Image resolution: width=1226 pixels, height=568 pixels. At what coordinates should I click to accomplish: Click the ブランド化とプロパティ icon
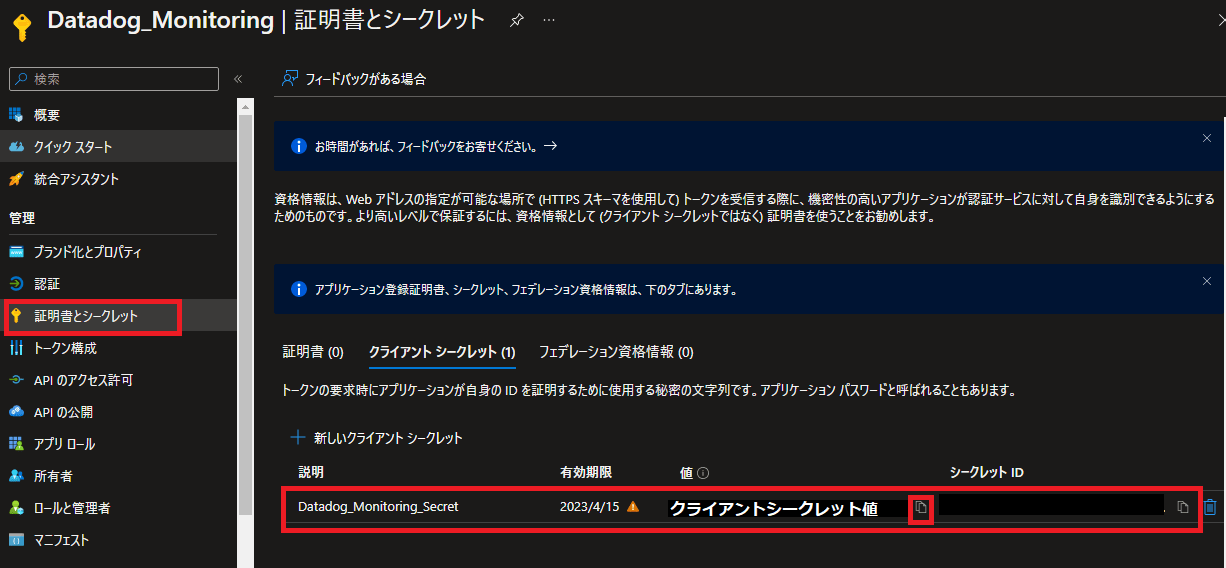point(15,252)
